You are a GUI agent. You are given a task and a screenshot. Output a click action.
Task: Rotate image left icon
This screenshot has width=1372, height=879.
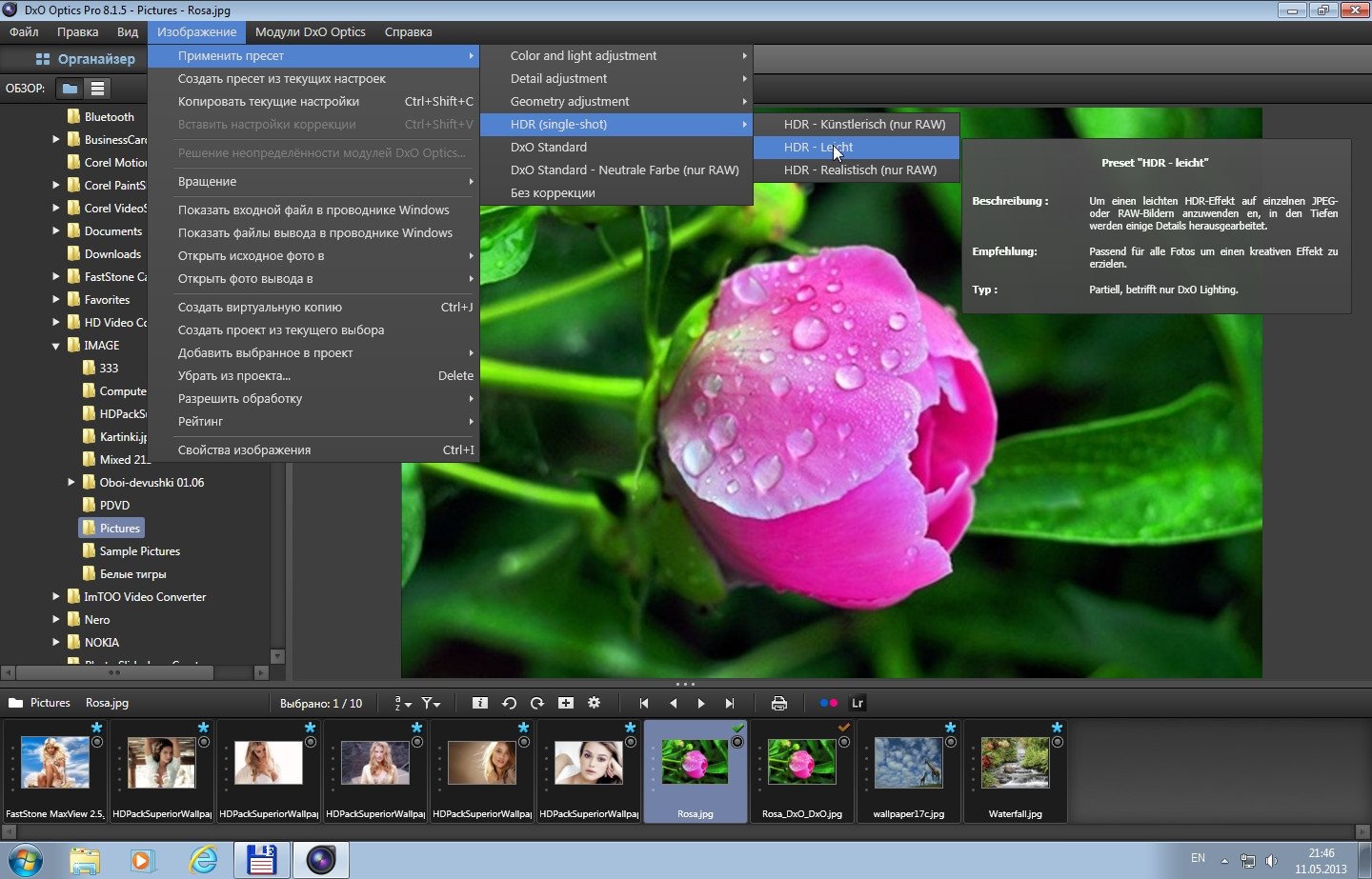tap(509, 703)
